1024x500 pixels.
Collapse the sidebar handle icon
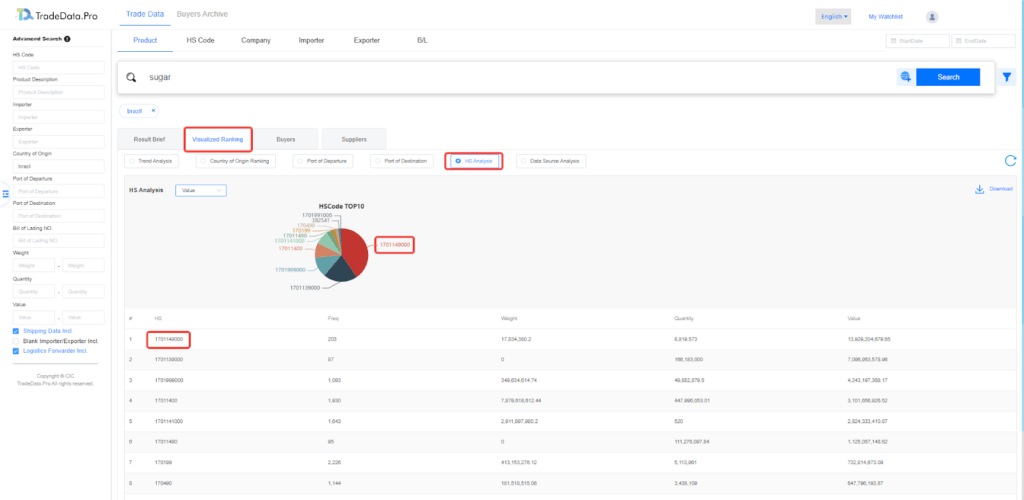5,193
